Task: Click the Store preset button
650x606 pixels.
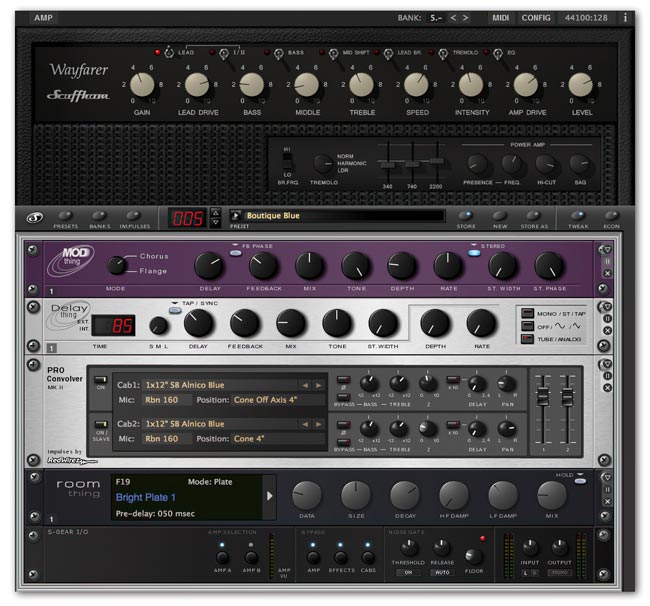Action: [466, 215]
